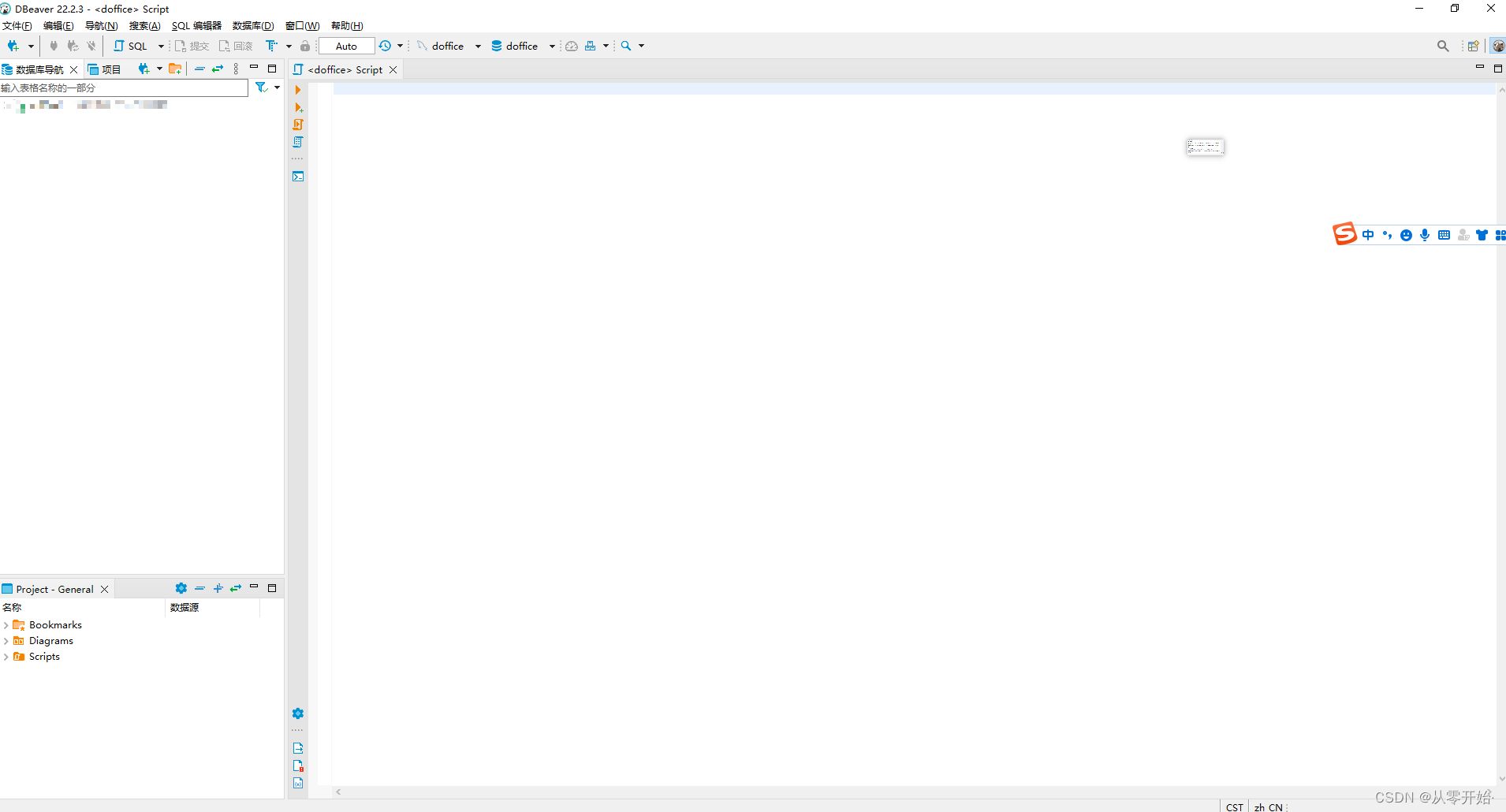
Task: Open editor settings gear in side bar
Action: click(298, 713)
